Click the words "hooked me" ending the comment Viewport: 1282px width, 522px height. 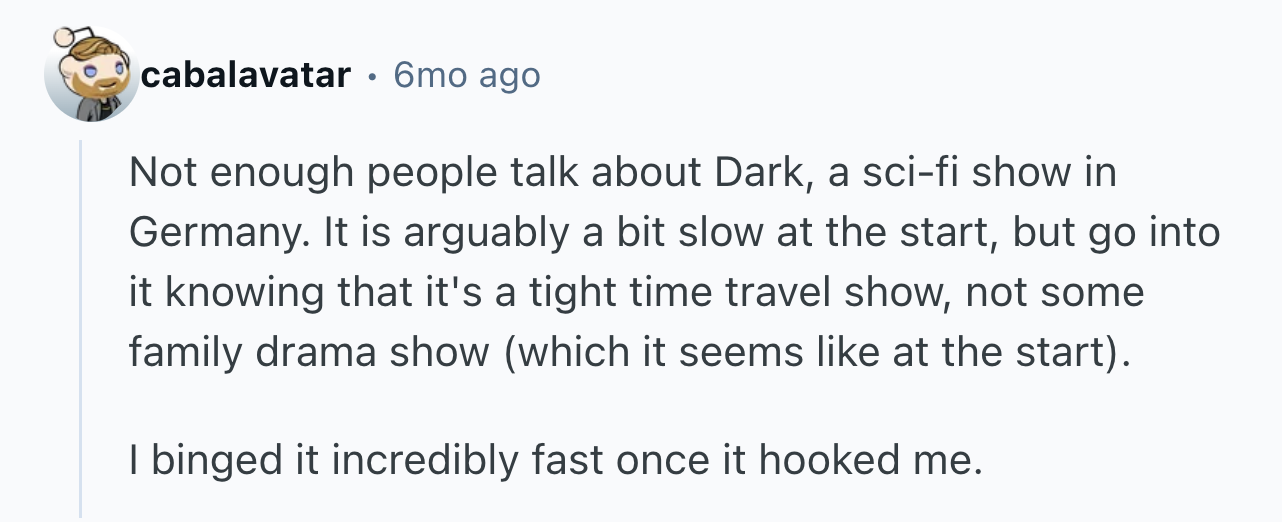click(864, 461)
